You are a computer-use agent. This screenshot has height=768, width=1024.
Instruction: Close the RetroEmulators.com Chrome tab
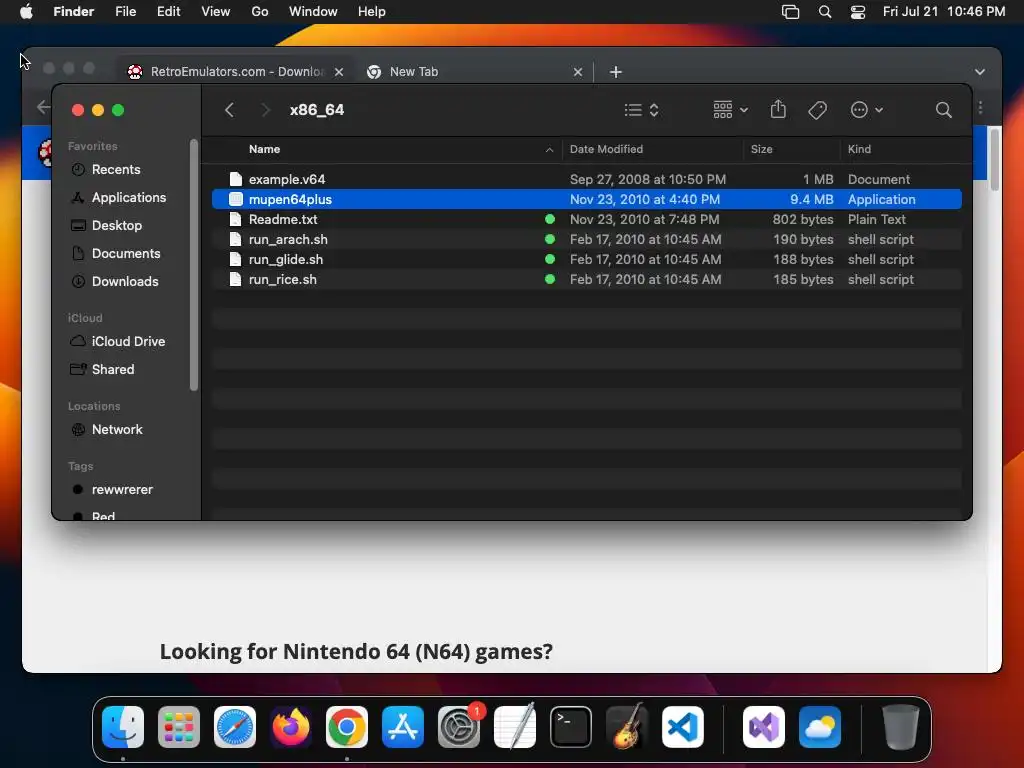pyautogui.click(x=339, y=72)
